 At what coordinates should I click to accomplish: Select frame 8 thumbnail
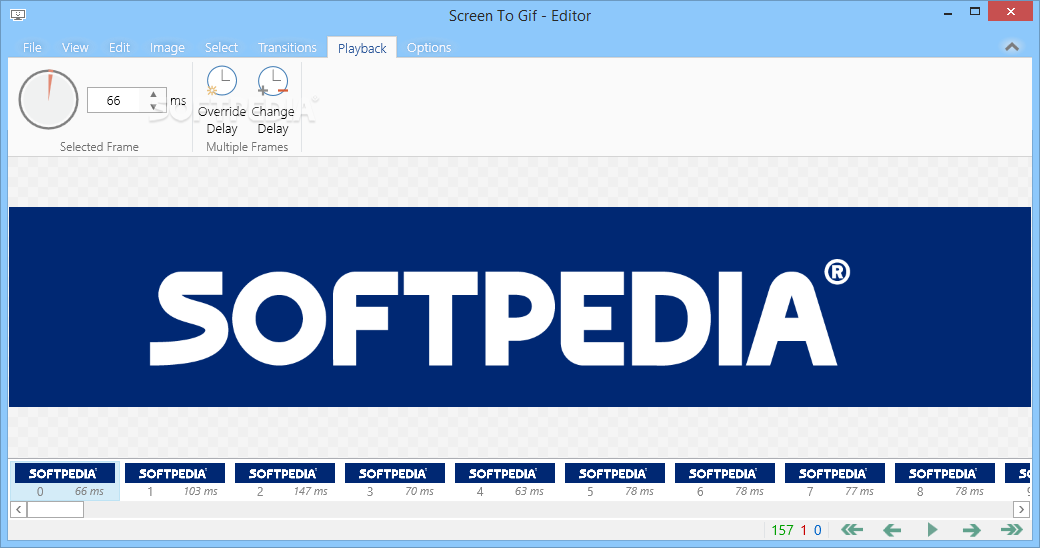[945, 481]
